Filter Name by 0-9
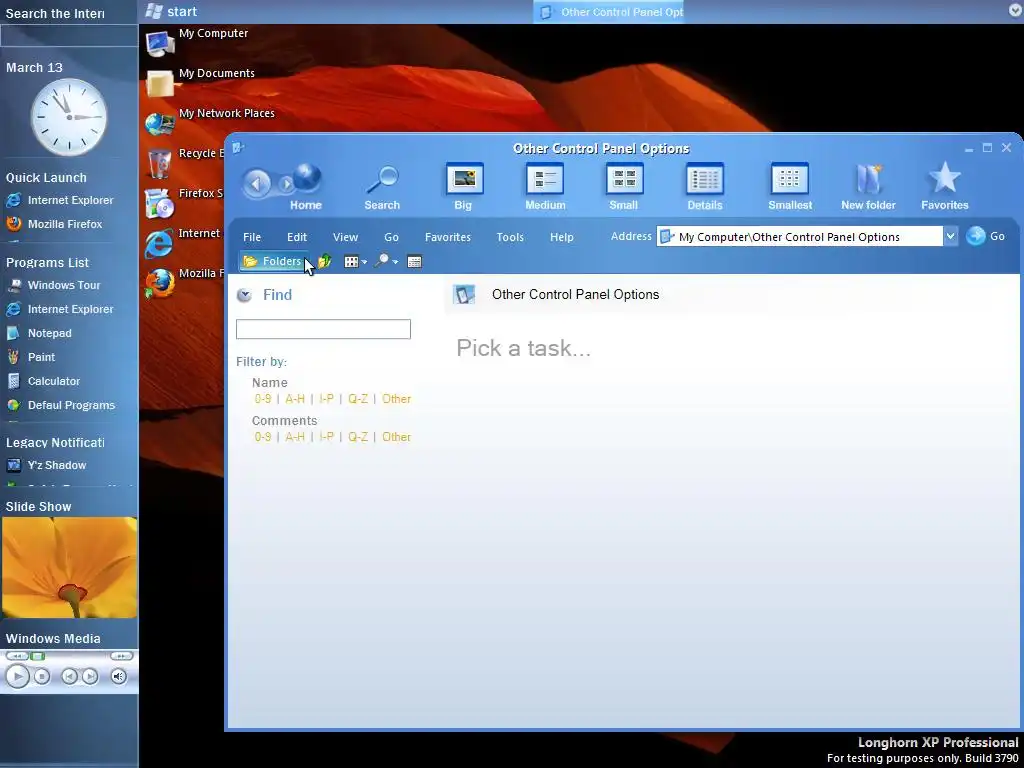 263,399
